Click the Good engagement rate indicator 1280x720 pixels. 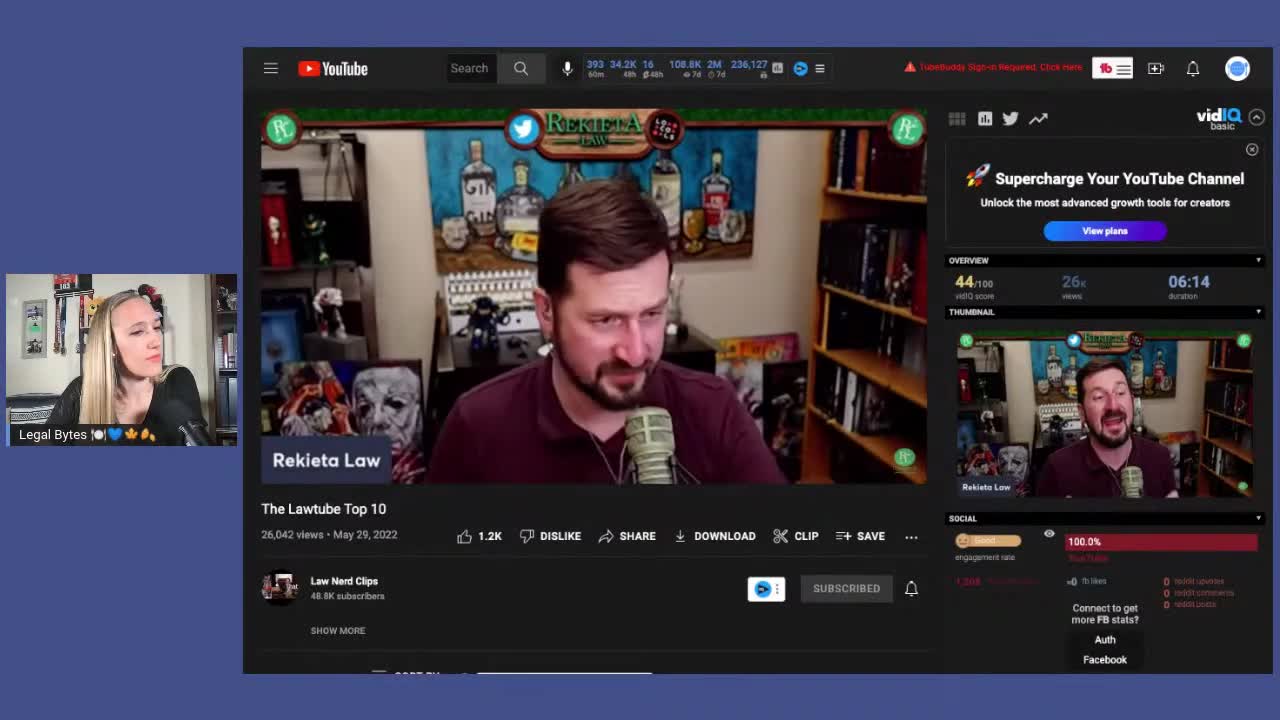(x=988, y=541)
